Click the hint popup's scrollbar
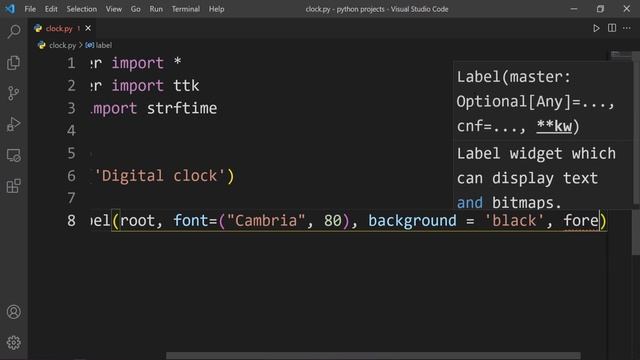 (x=636, y=133)
